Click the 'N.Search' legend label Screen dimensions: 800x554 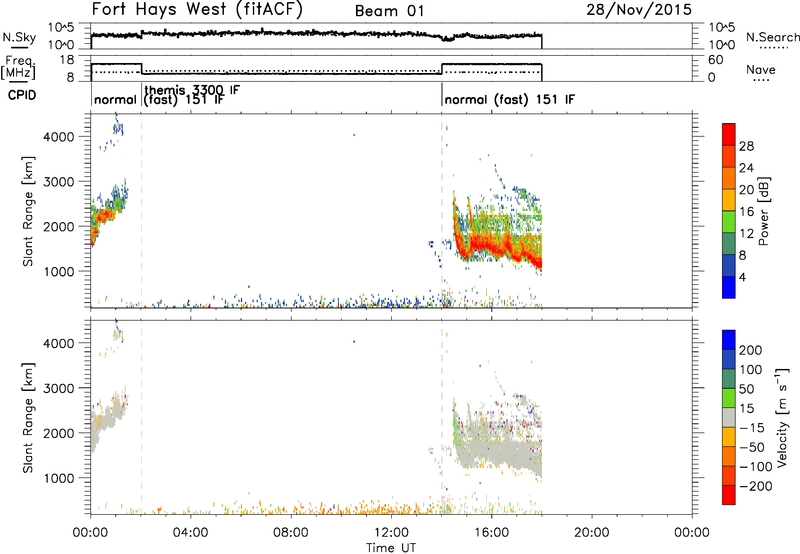click(772, 37)
